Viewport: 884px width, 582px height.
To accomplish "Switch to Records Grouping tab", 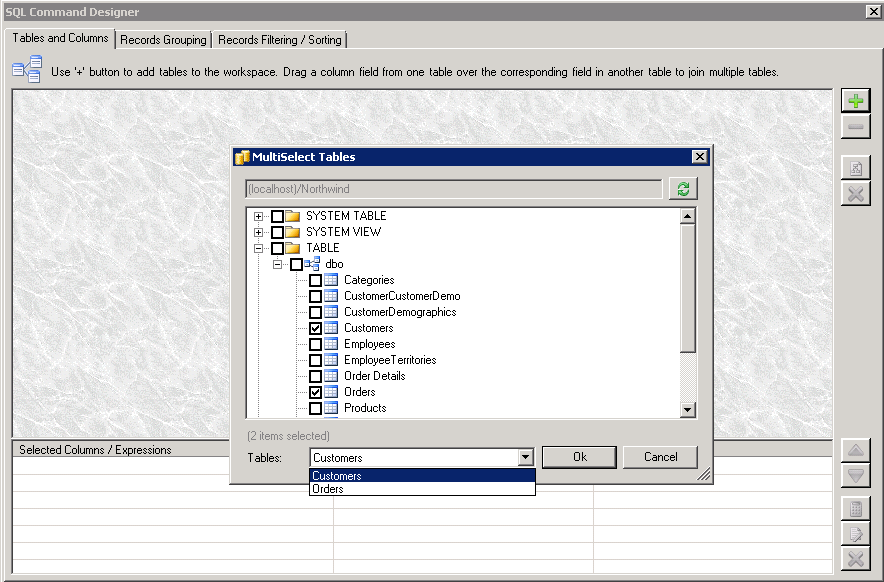I will click(163, 40).
